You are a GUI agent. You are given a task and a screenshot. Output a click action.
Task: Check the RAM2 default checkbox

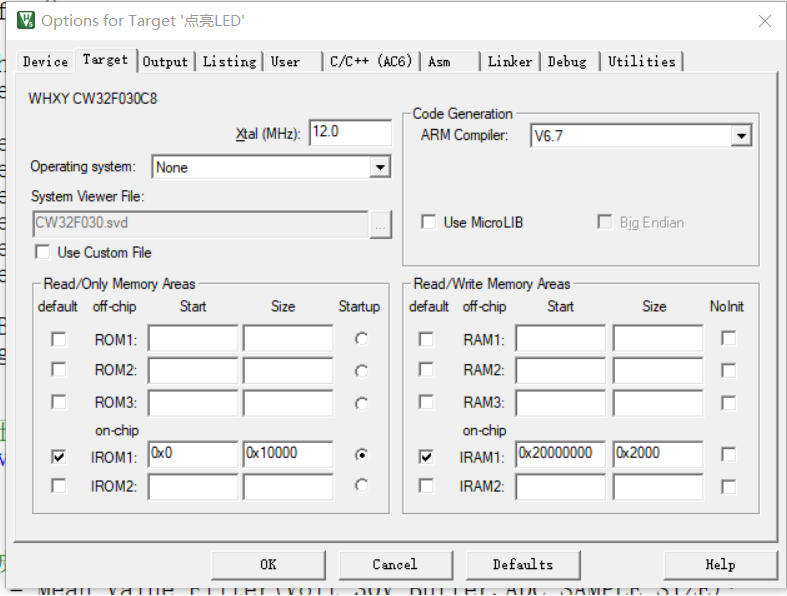click(x=426, y=370)
